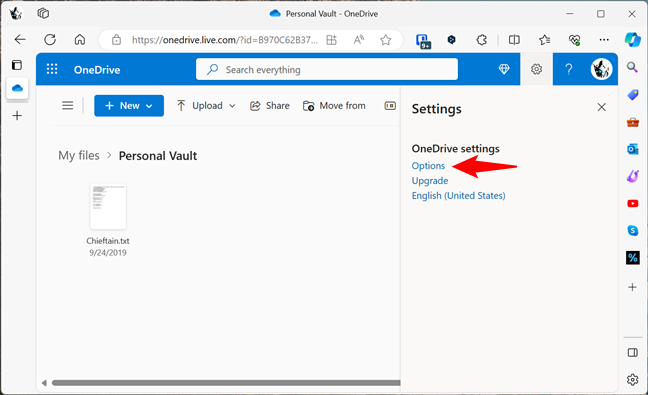Toggle the hamburger navigation menu
648x395 pixels.
(67, 106)
